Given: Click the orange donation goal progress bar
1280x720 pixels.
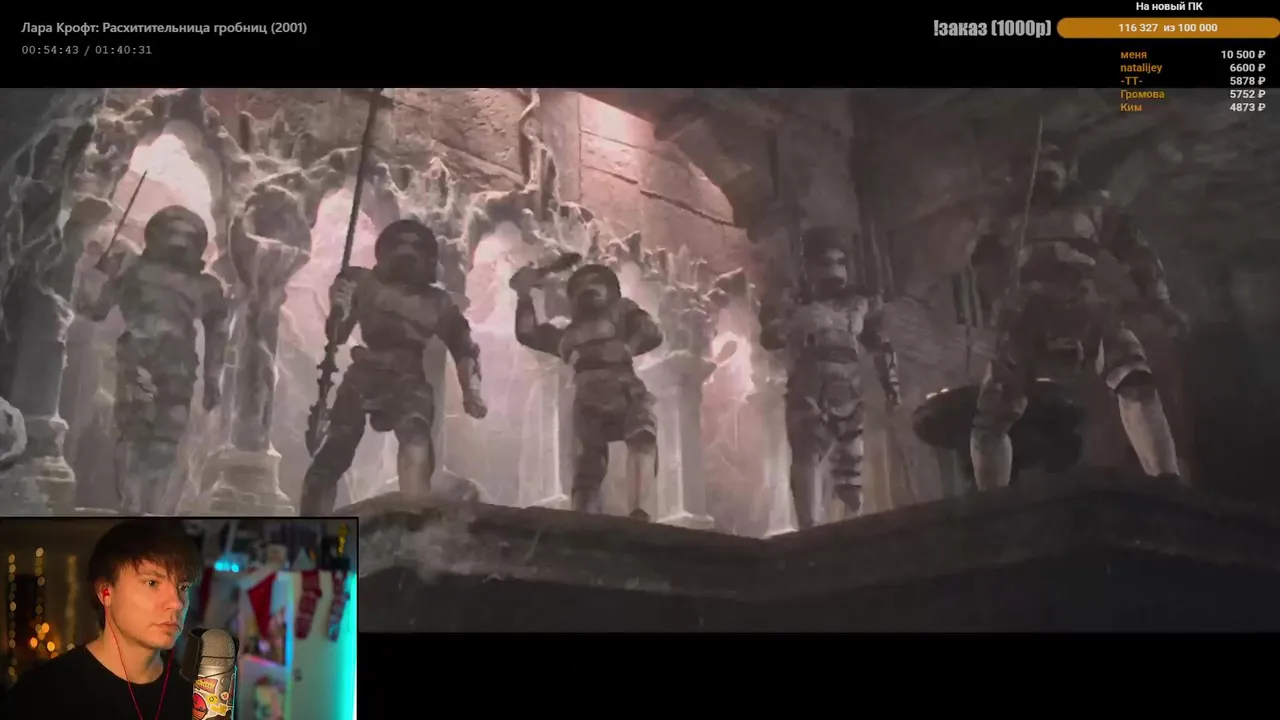Looking at the screenshot, I should (x=1168, y=28).
